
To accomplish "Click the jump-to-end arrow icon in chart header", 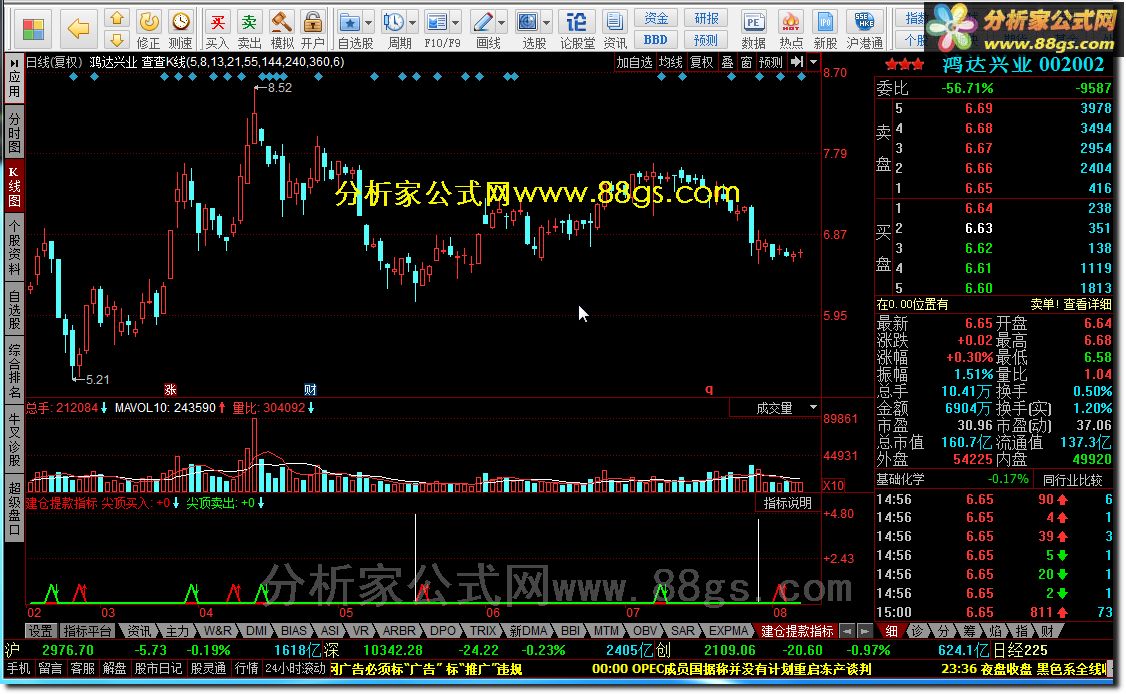I will (796, 63).
